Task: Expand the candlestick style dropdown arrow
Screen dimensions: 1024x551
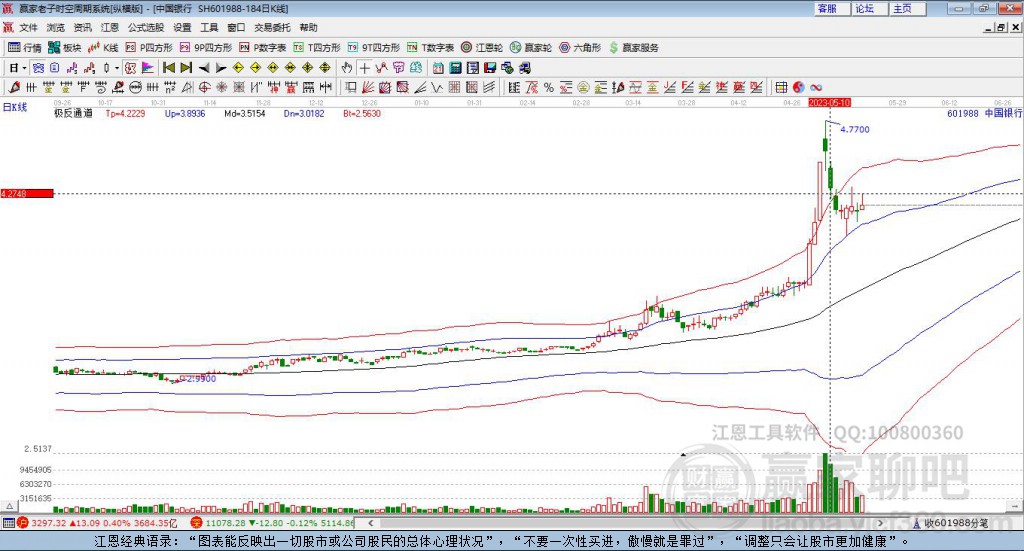Action: (117, 68)
